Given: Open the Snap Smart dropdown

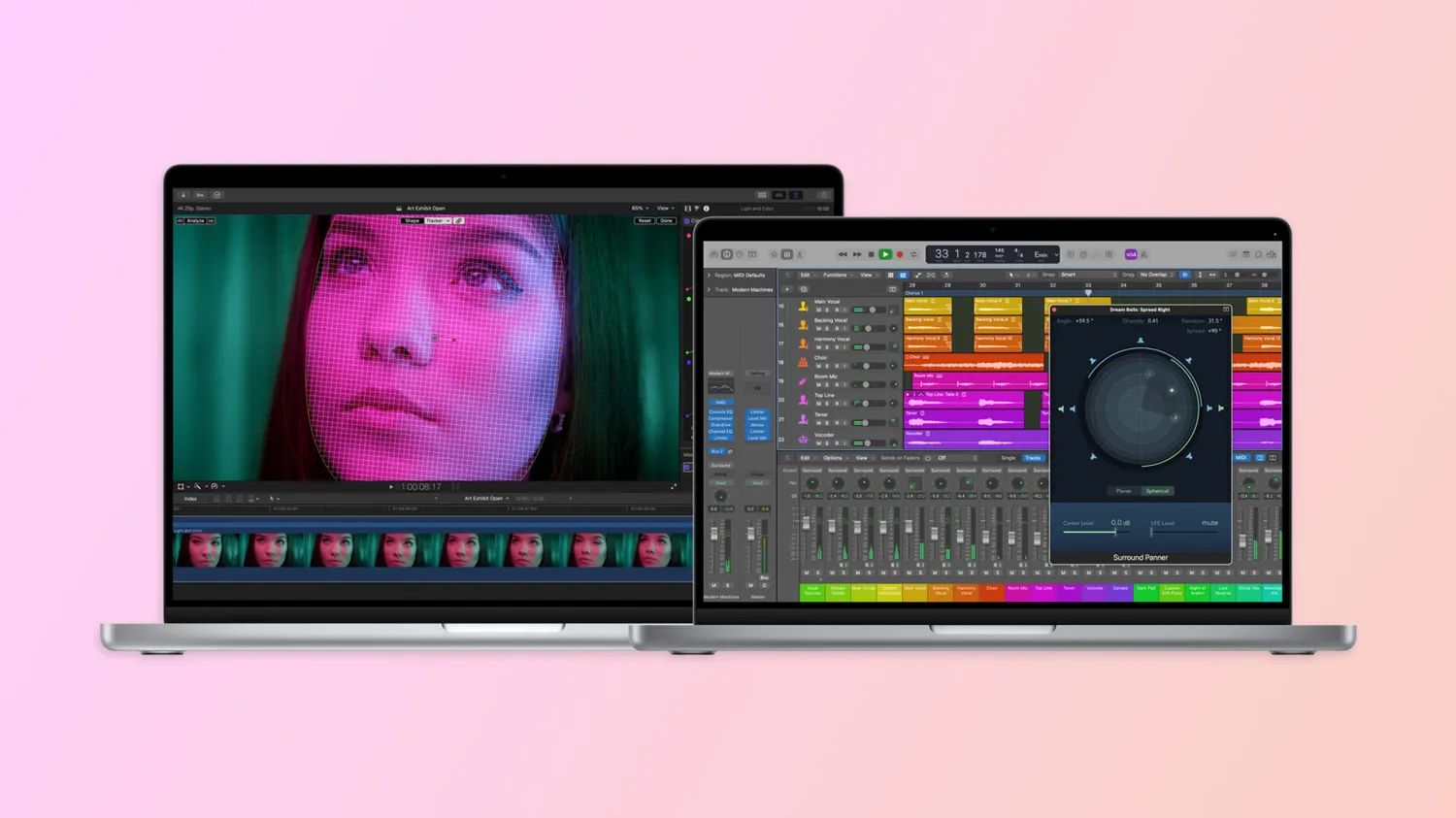Looking at the screenshot, I should click(1087, 275).
